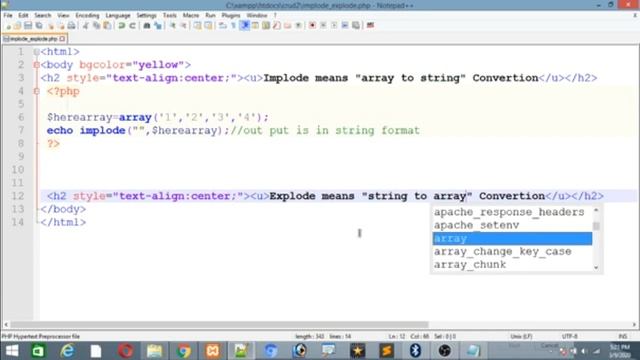Place cursor on the 'echo implode' line
640x360 pixels.
click(x=233, y=131)
